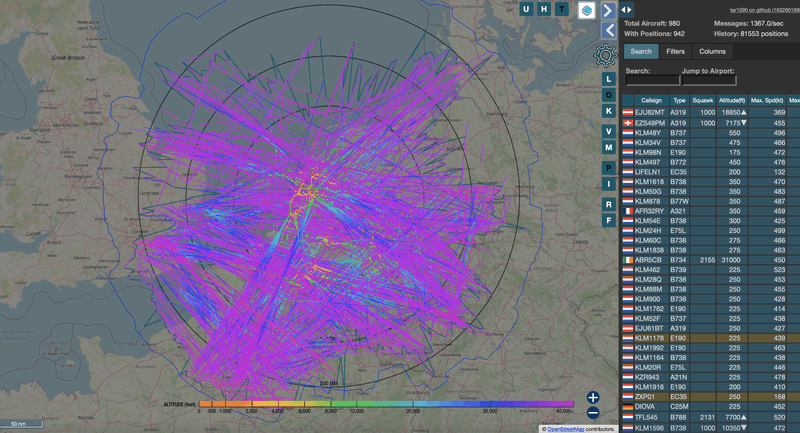Toggle the P persistence button
The image size is (800, 433).
click(608, 168)
